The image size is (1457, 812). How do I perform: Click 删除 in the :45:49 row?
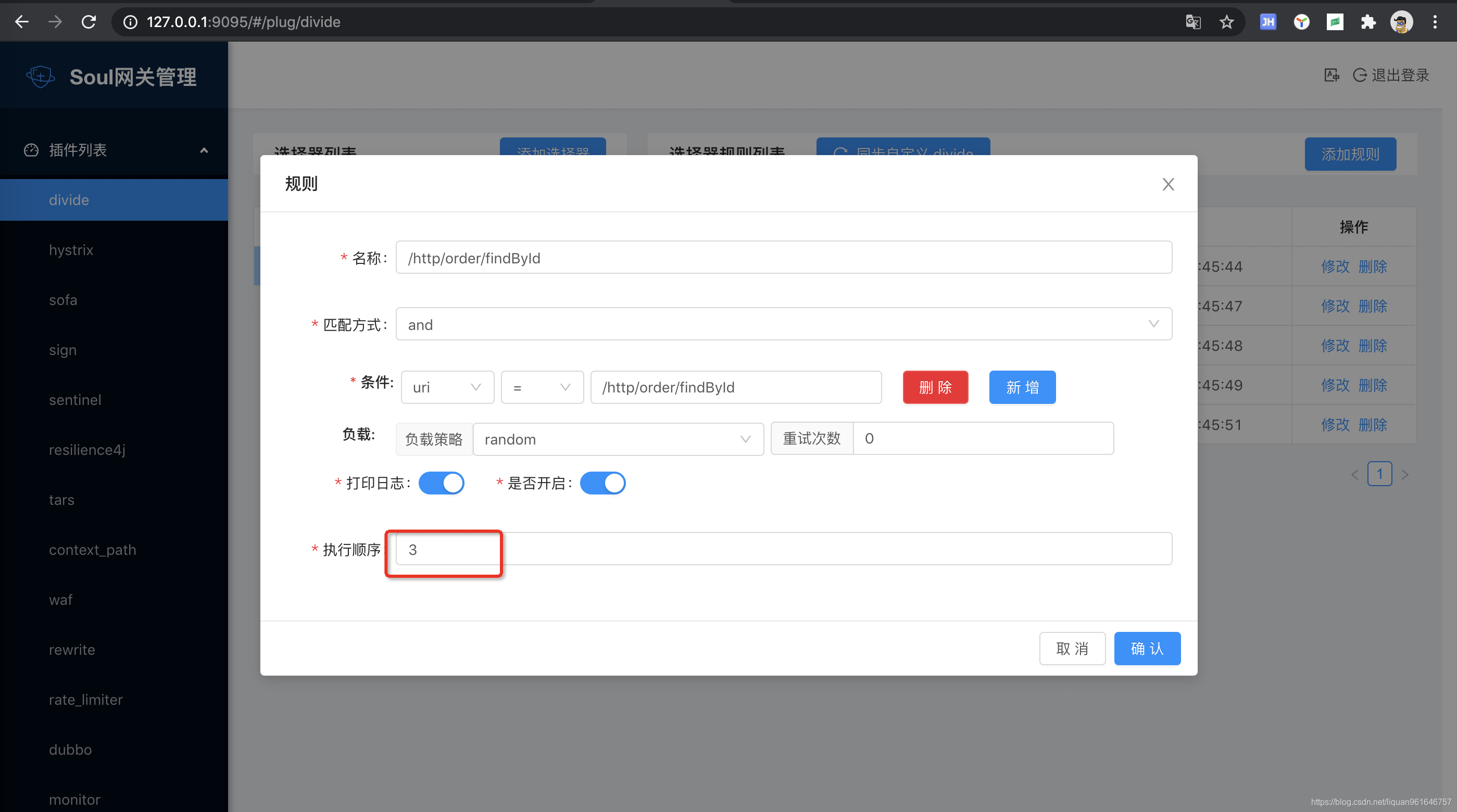(x=1373, y=385)
